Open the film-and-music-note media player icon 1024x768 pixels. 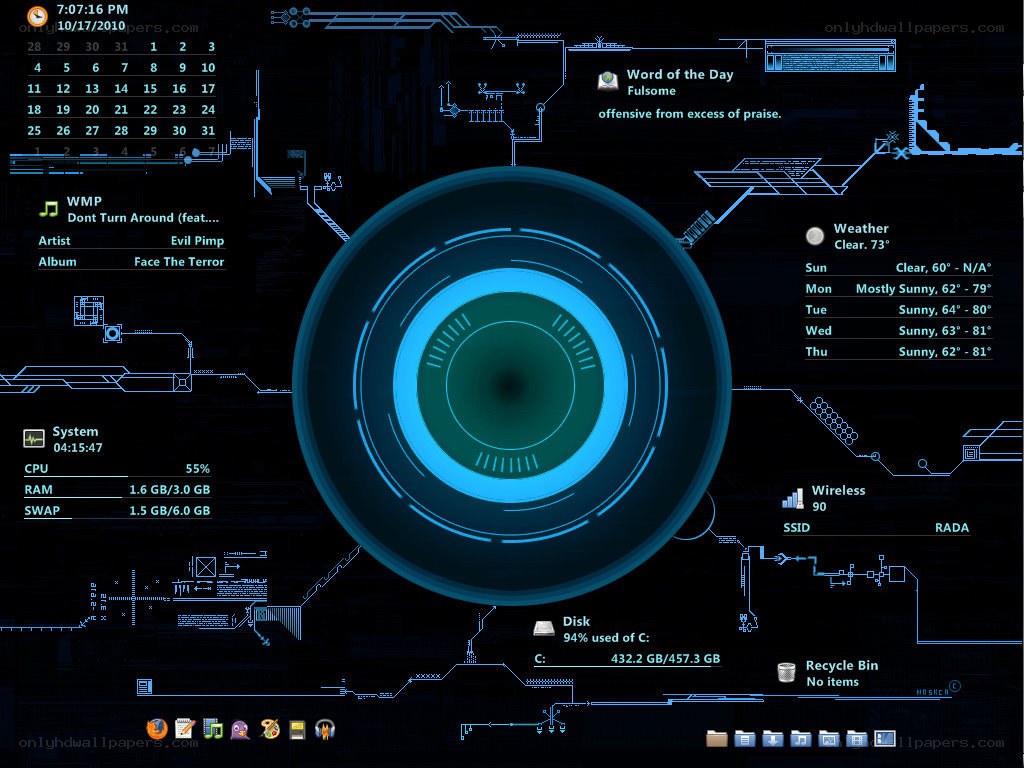pyautogui.click(x=213, y=728)
